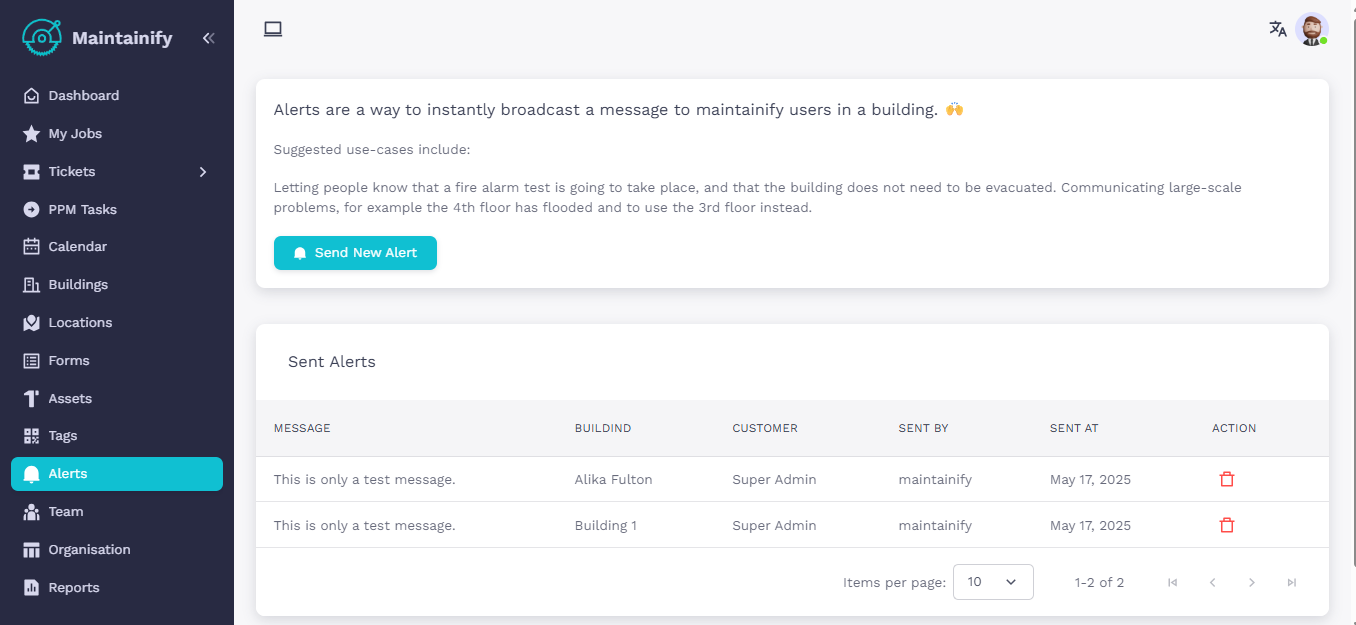The height and width of the screenshot is (625, 1356).
Task: Open the Items per page dropdown
Action: tap(992, 582)
